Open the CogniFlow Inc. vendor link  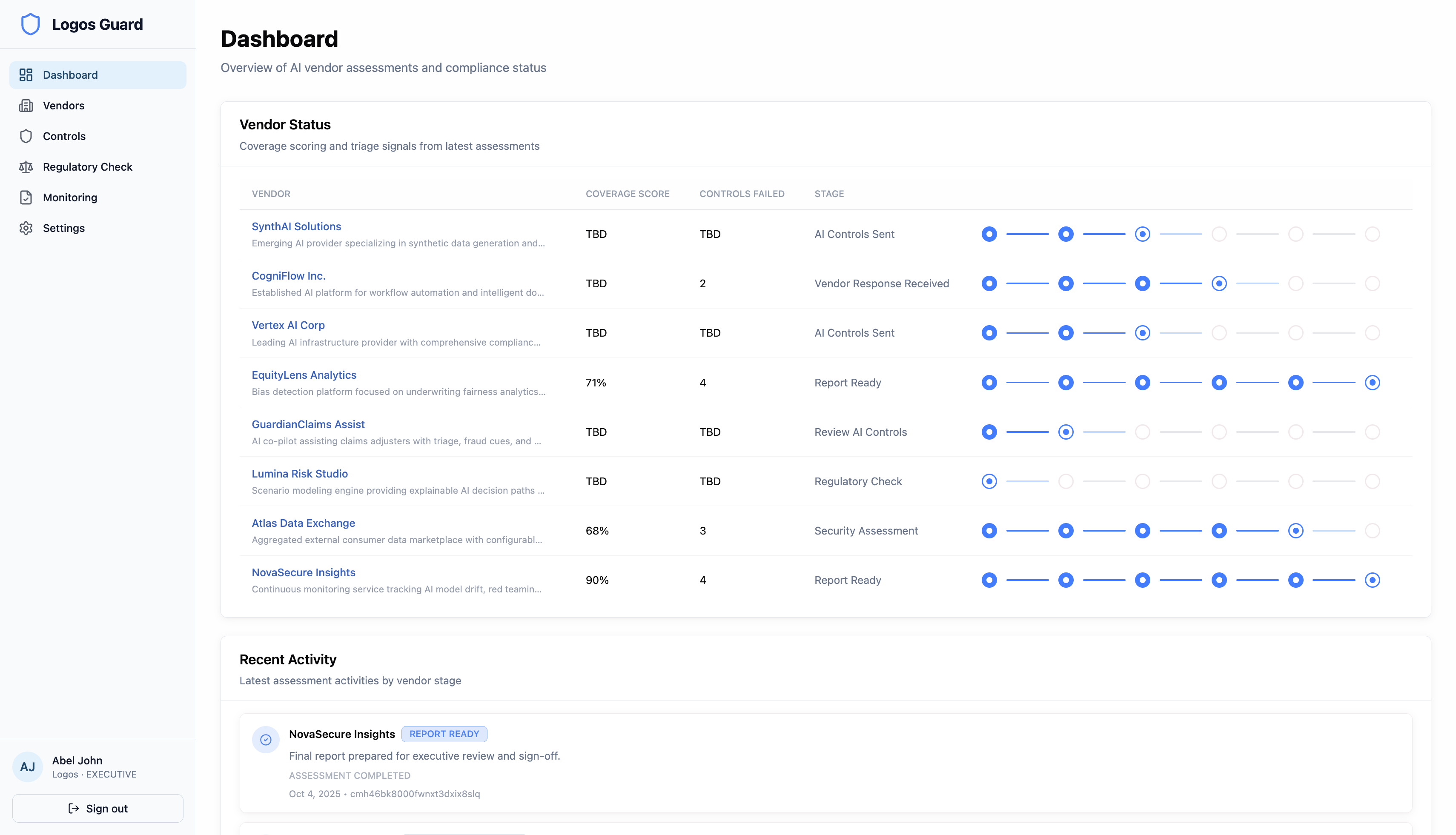289,276
